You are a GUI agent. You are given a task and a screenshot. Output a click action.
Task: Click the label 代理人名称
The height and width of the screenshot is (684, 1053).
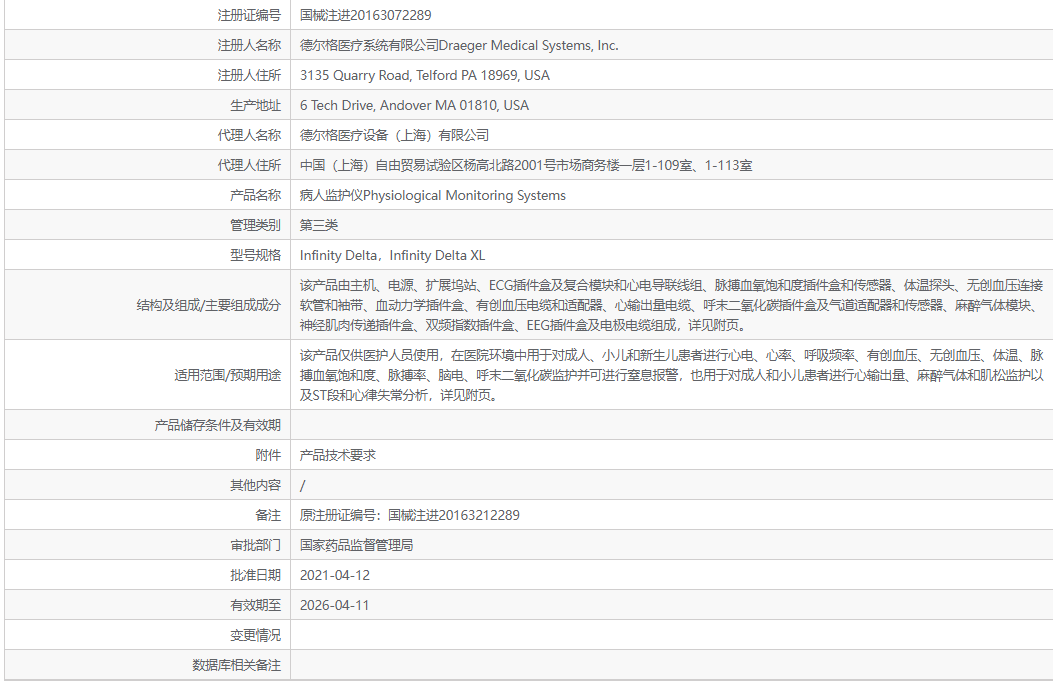click(x=248, y=135)
